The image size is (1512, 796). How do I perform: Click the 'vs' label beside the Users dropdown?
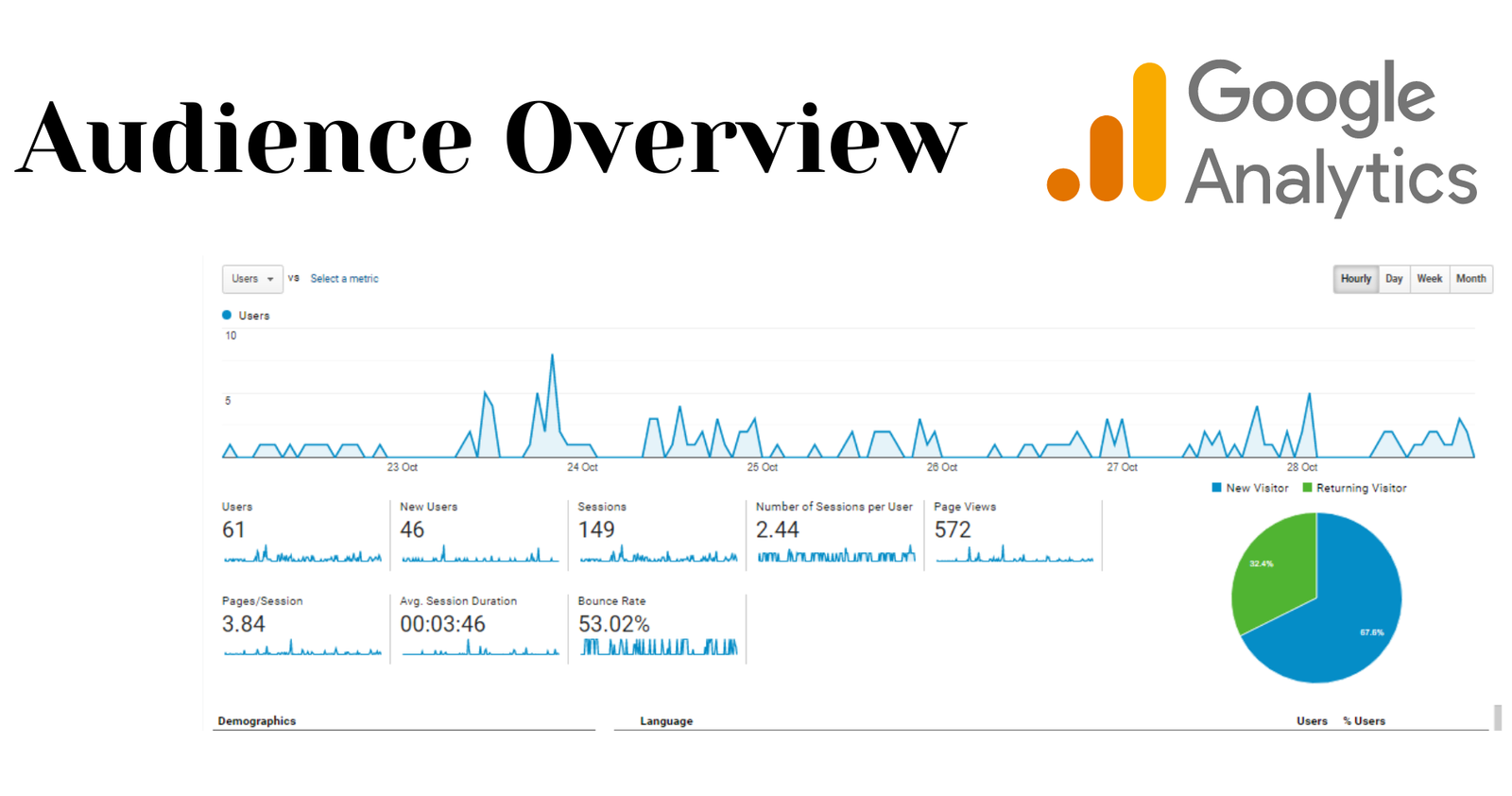click(294, 278)
